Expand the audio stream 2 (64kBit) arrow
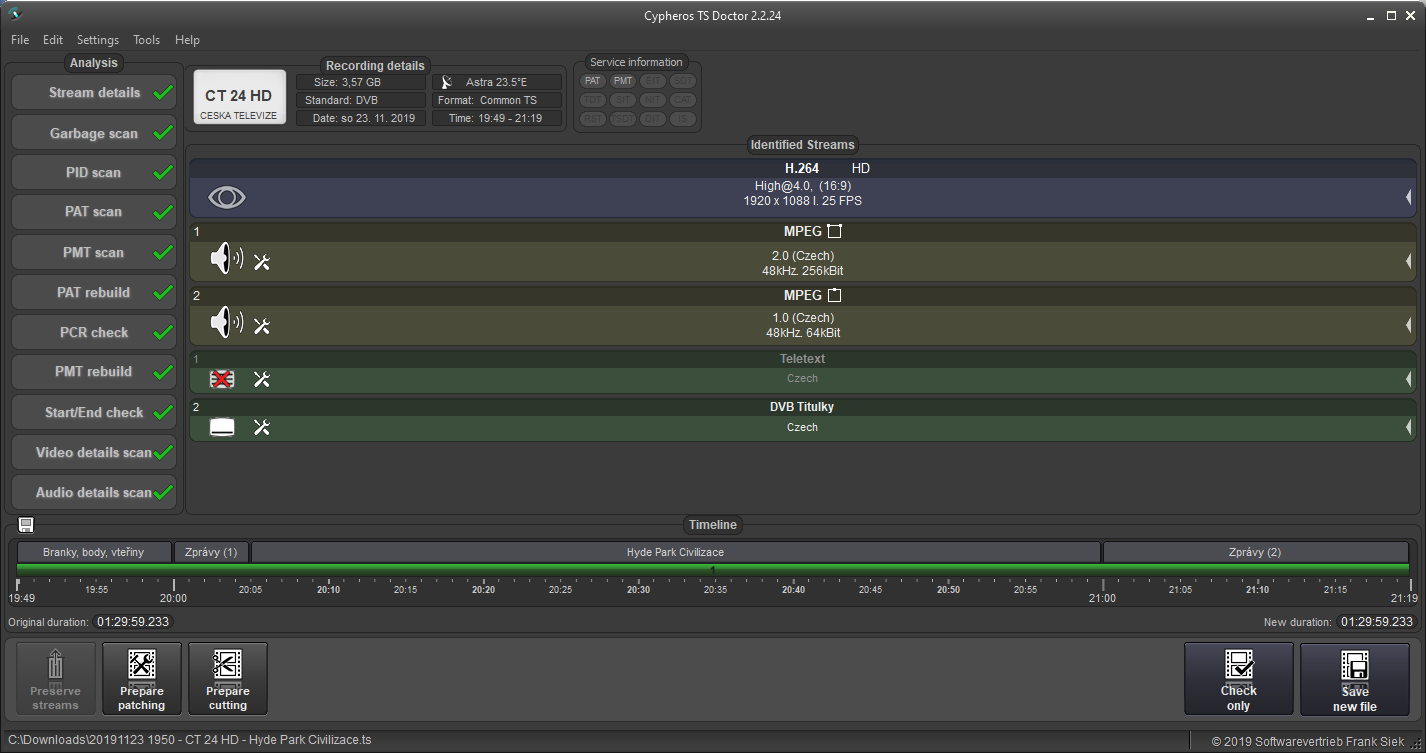Image resolution: width=1426 pixels, height=753 pixels. click(x=1408, y=325)
